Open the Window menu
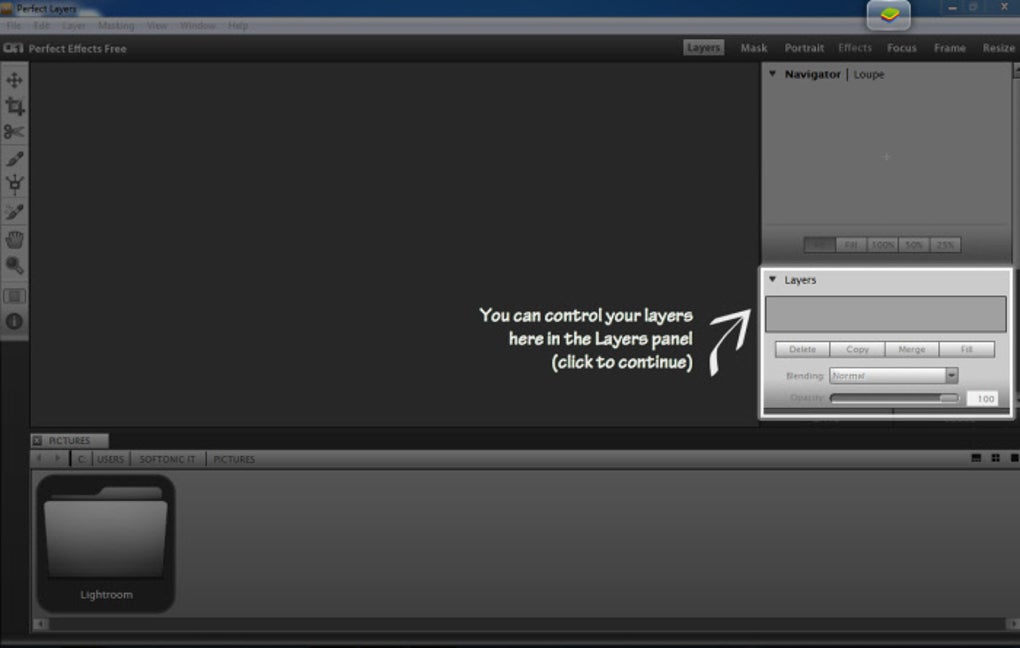The height and width of the screenshot is (648, 1020). click(x=198, y=25)
